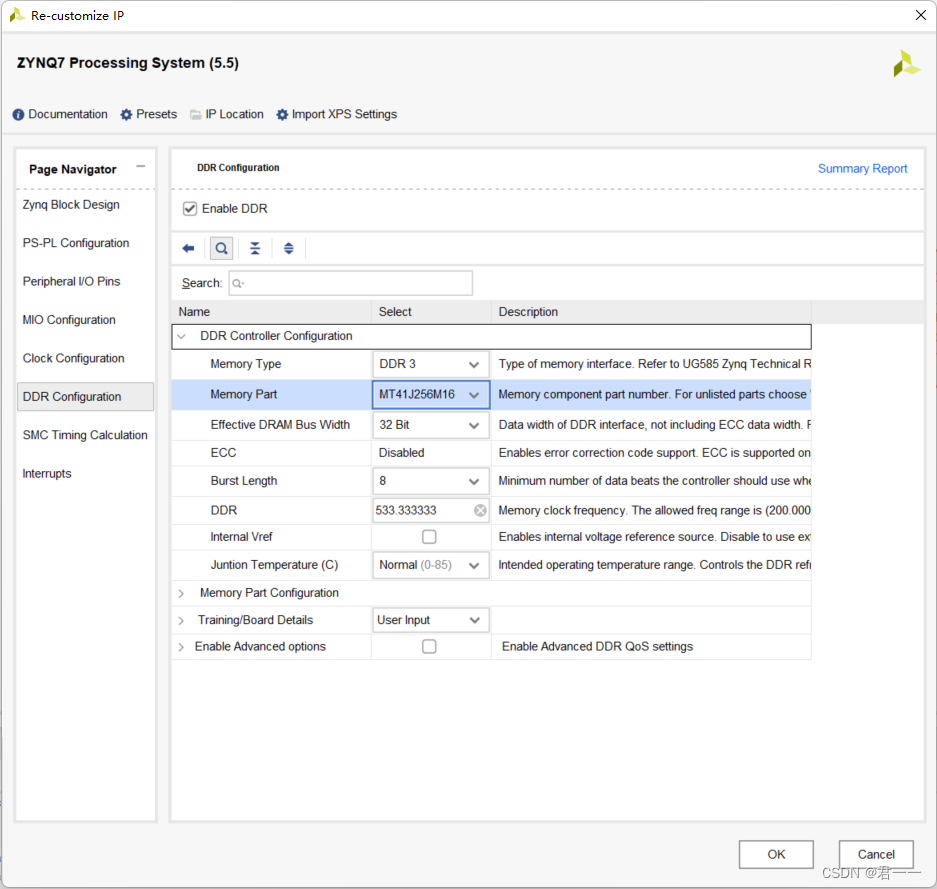This screenshot has height=889, width=937.
Task: Go to SMC Timing Calculation page
Action: tap(85, 435)
